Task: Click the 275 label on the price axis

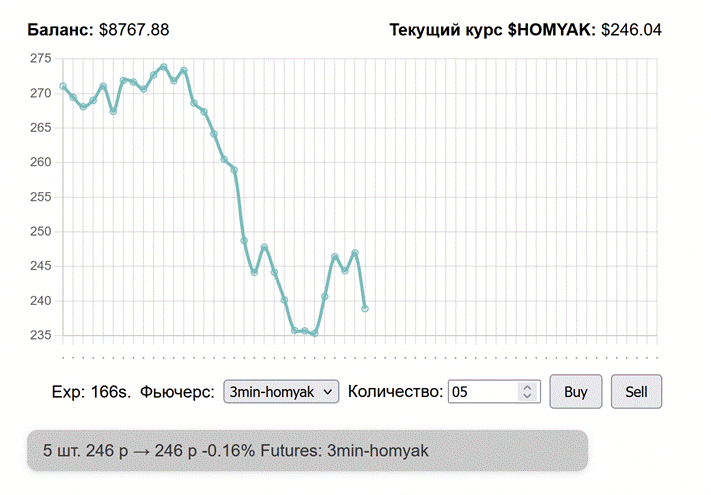Action: tap(41, 59)
